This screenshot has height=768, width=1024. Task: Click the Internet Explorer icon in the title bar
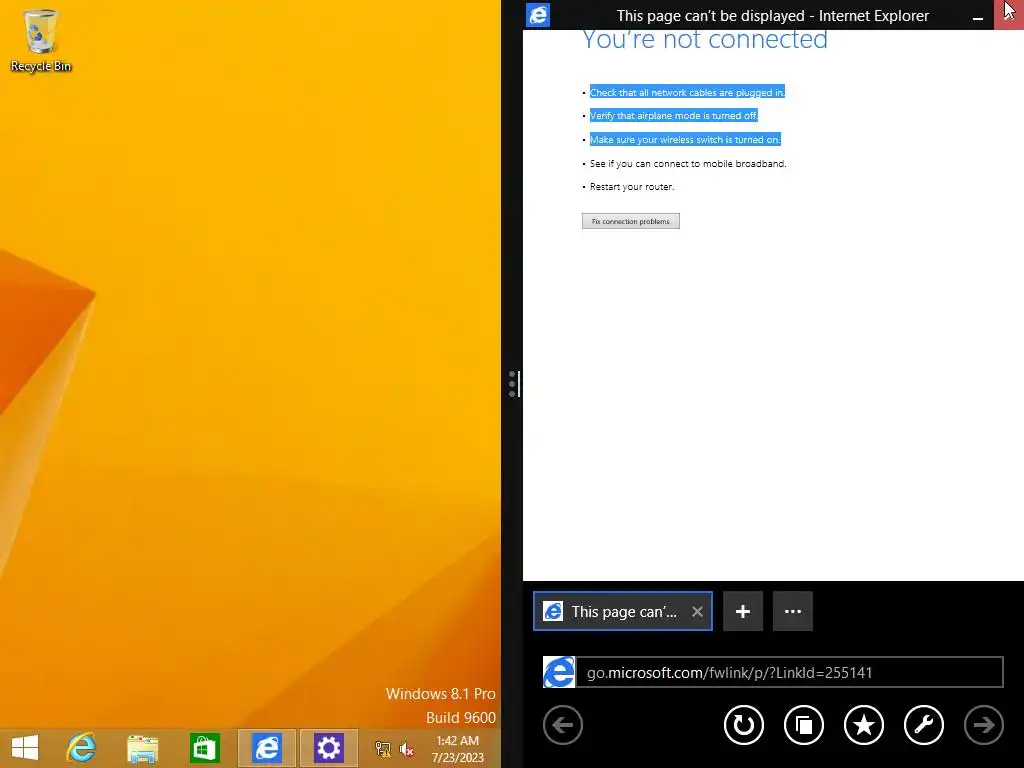[x=538, y=15]
